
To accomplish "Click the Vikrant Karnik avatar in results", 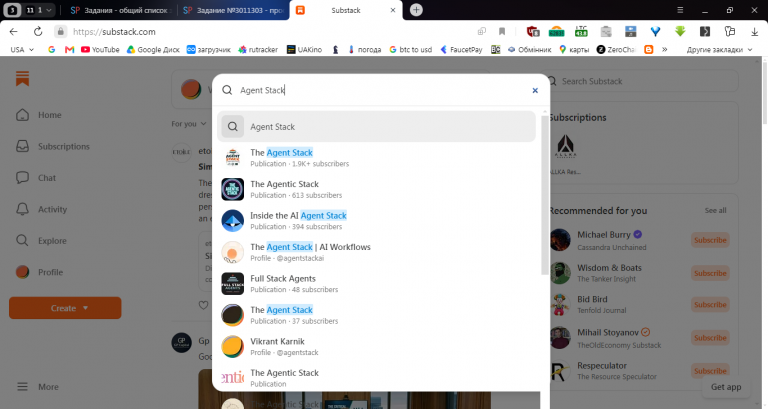I will (x=232, y=346).
